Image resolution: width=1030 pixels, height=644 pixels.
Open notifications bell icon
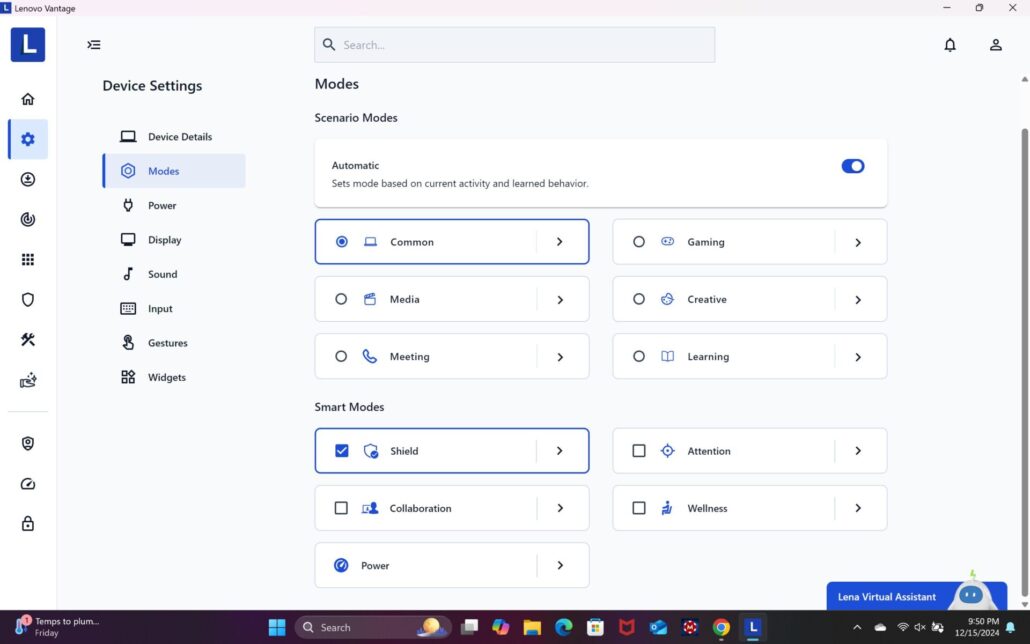click(950, 45)
